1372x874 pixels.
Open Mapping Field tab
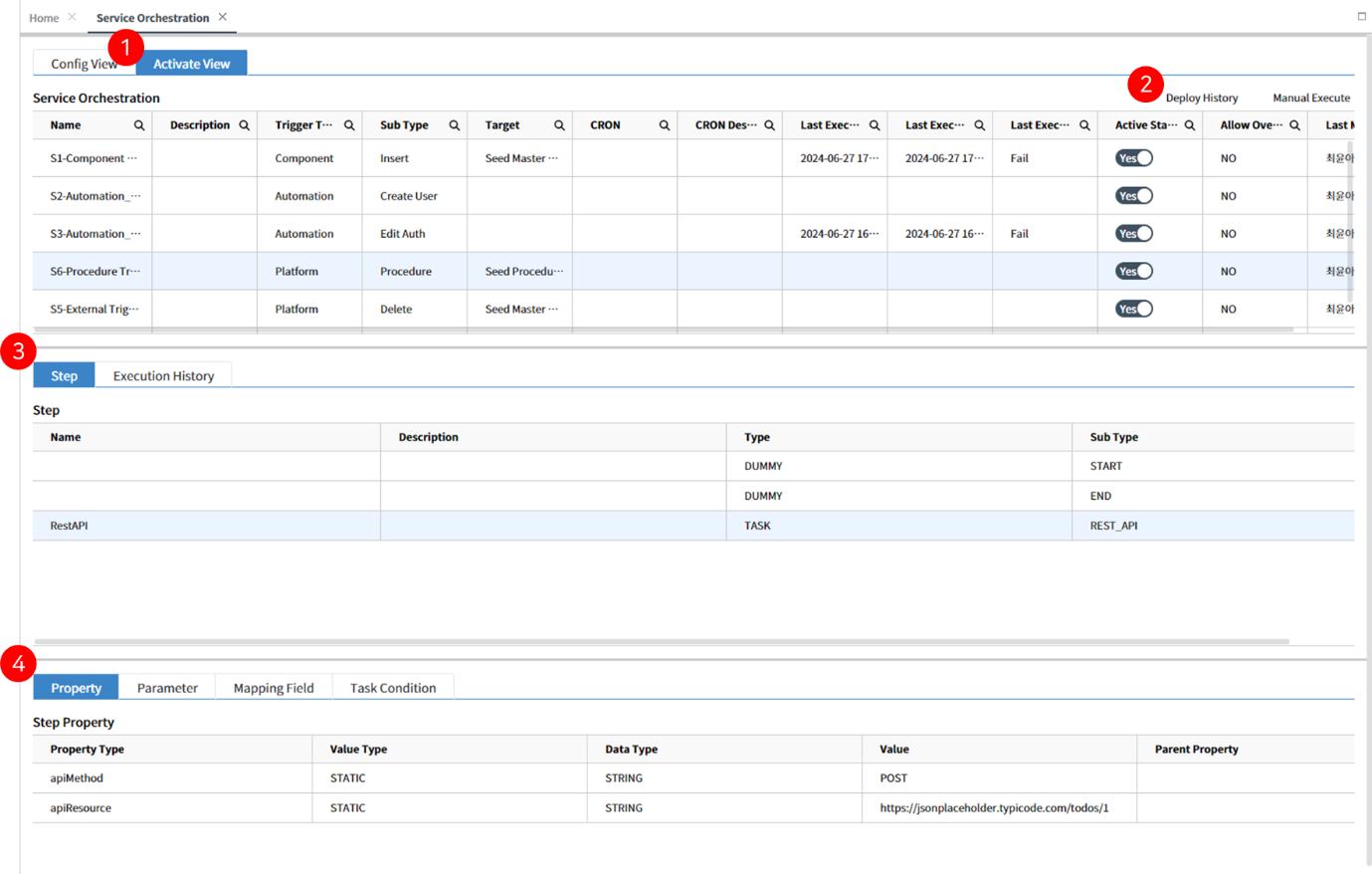tap(274, 688)
